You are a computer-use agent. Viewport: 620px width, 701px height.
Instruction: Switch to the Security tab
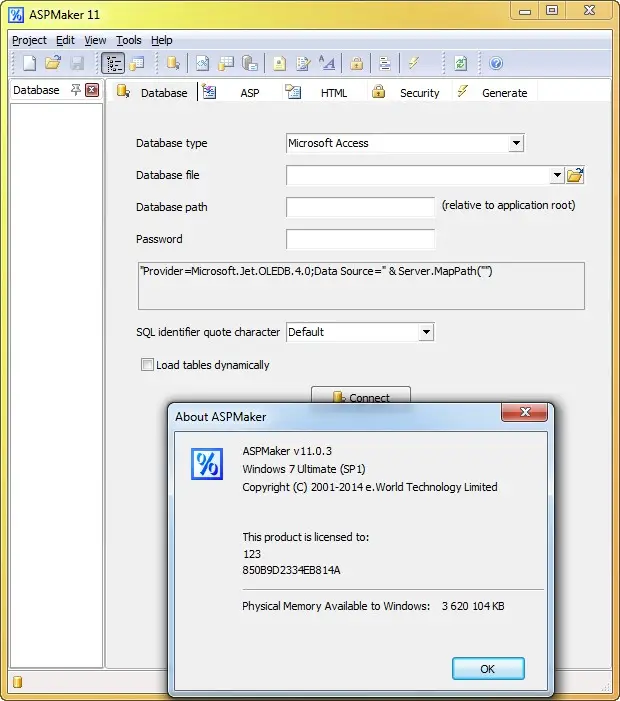tap(409, 93)
